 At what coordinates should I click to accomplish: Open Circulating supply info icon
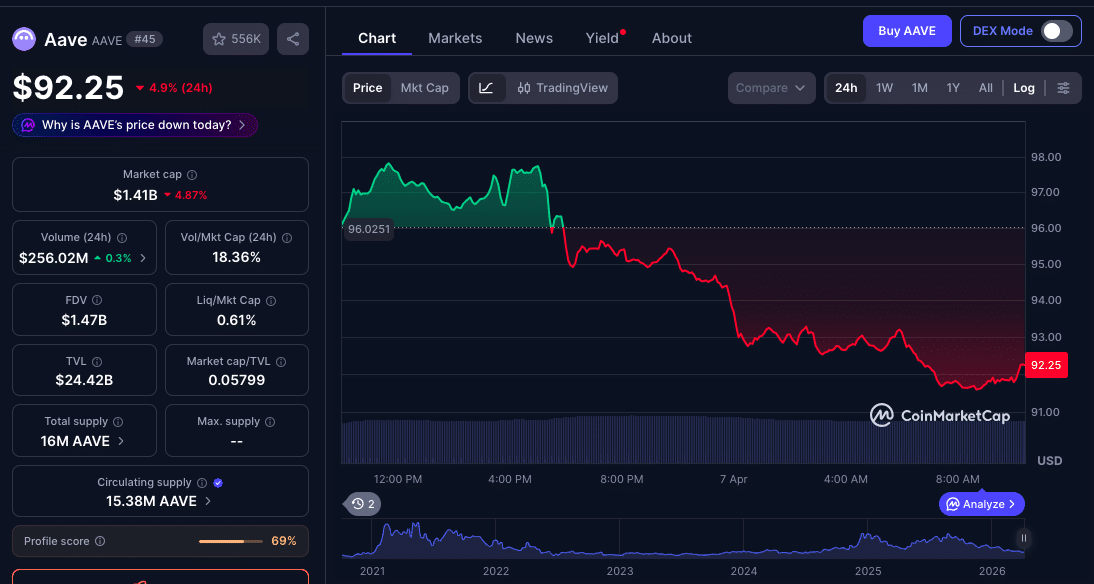click(202, 482)
